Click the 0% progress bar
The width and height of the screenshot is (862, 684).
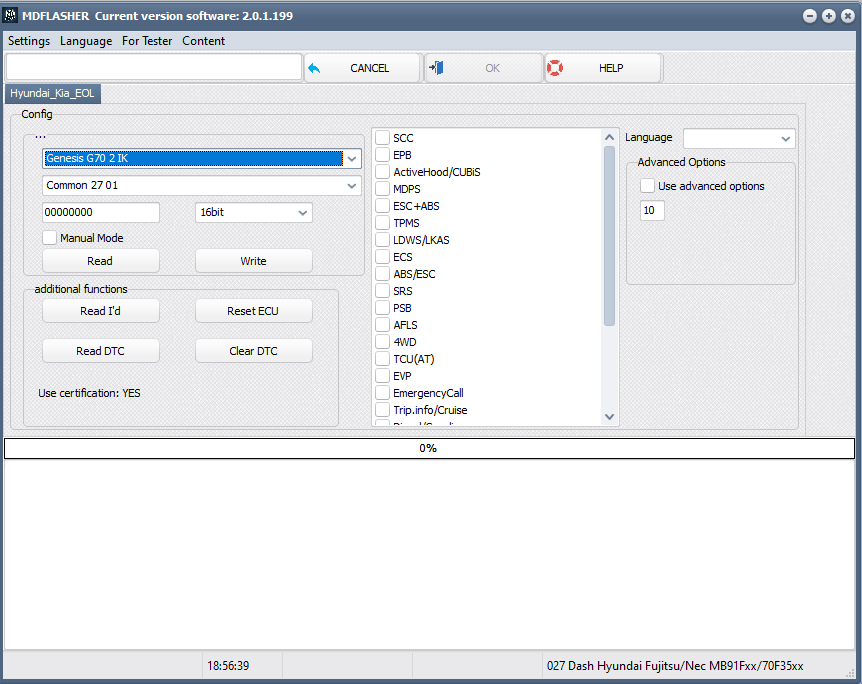[x=429, y=448]
